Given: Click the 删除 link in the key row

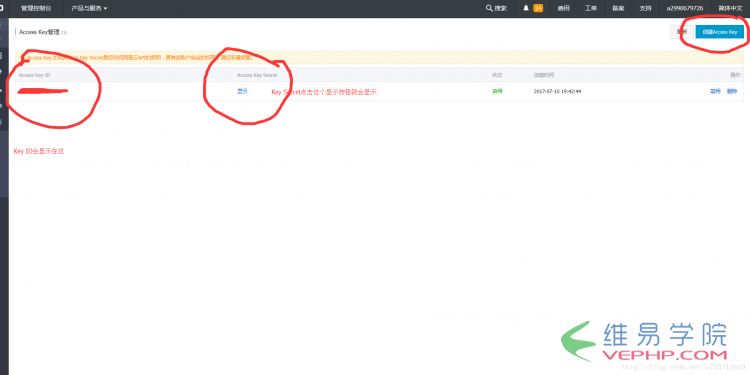Looking at the screenshot, I should 732,91.
